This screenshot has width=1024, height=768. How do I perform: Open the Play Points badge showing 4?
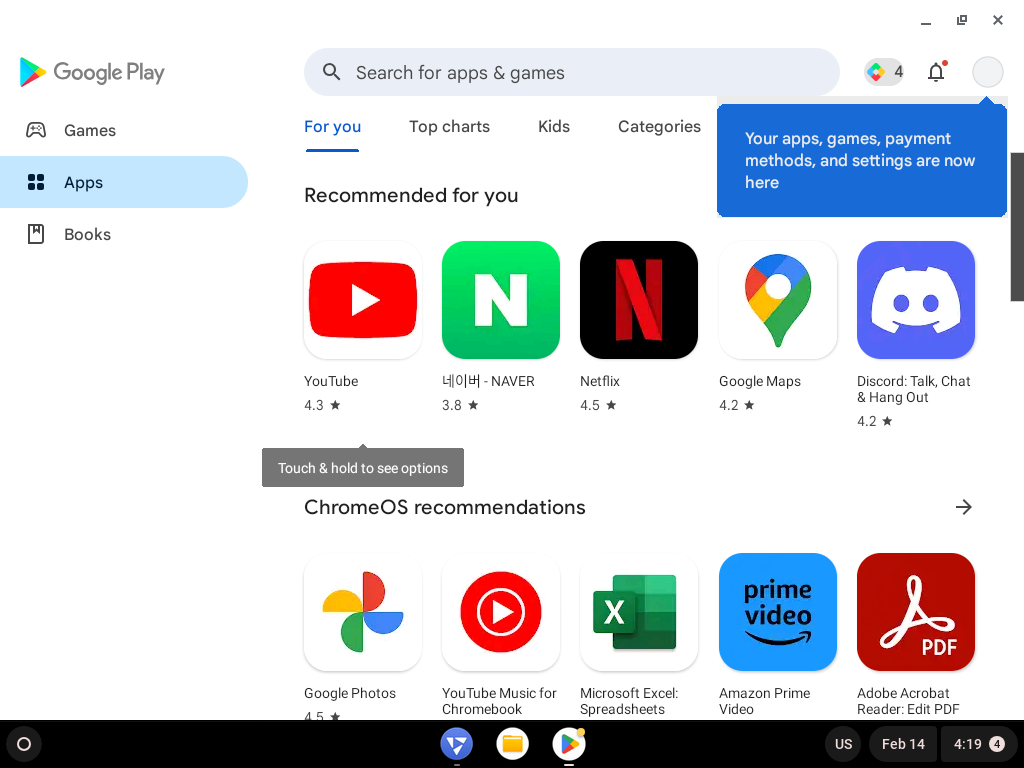tap(884, 72)
